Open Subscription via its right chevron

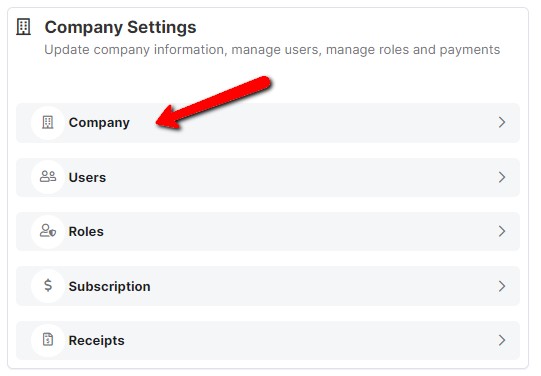502,286
